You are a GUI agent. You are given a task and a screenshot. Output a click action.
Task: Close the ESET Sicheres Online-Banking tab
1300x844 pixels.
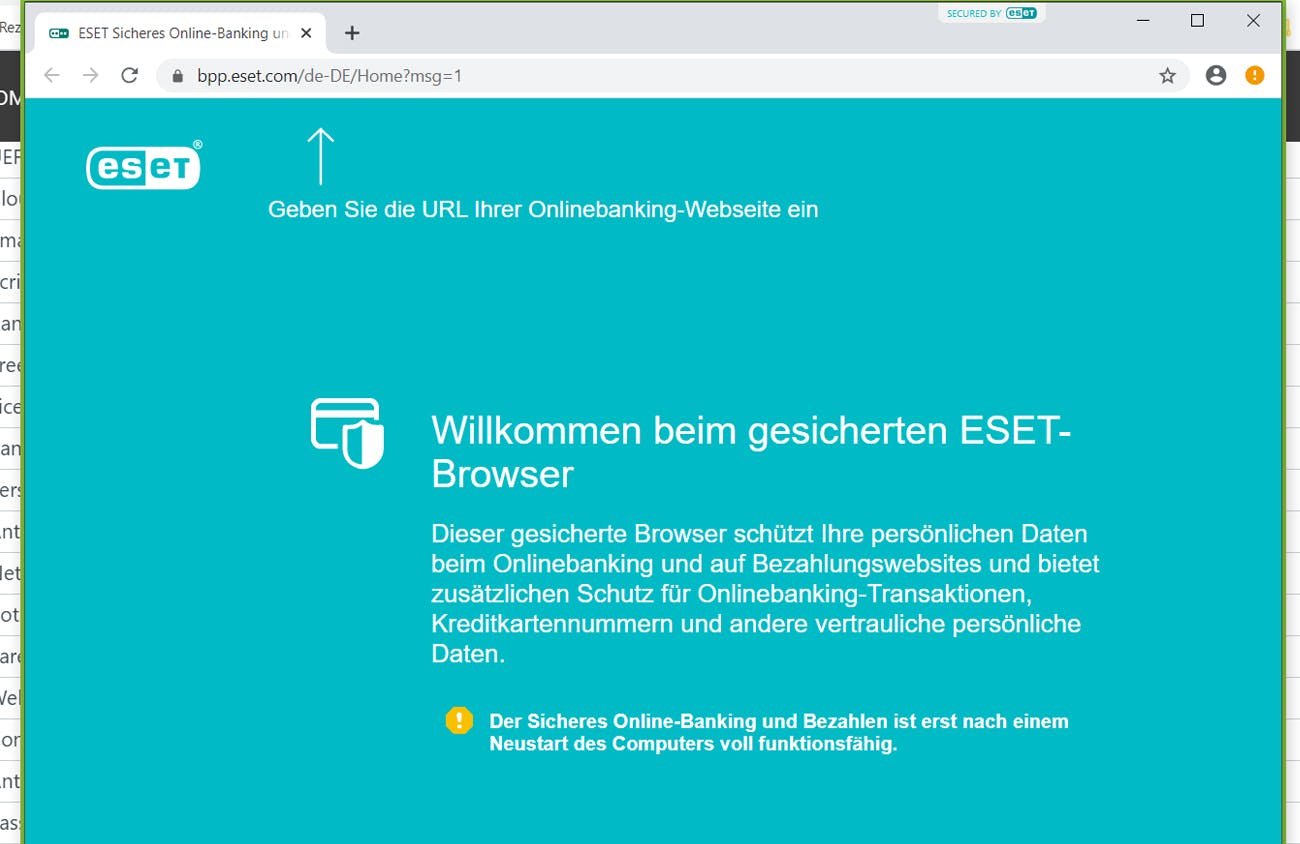306,33
